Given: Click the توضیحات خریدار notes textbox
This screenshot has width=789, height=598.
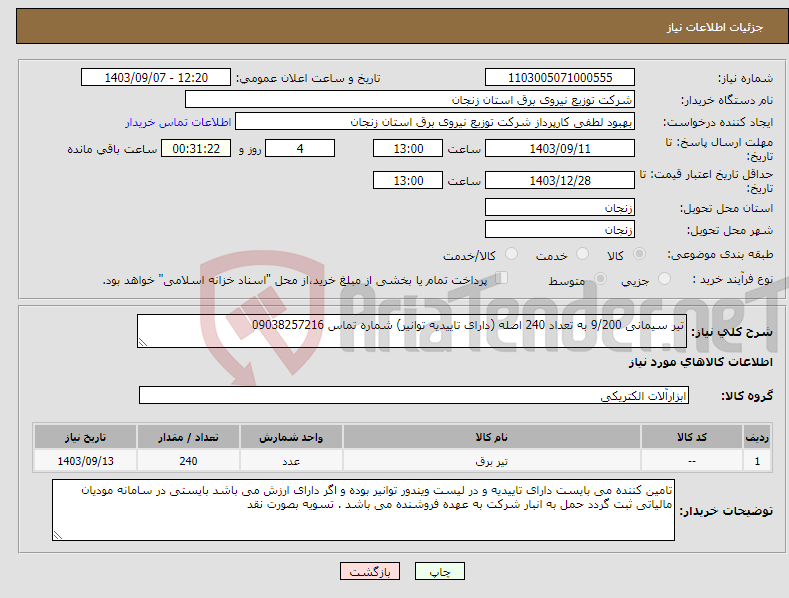Looking at the screenshot, I should point(363,510).
